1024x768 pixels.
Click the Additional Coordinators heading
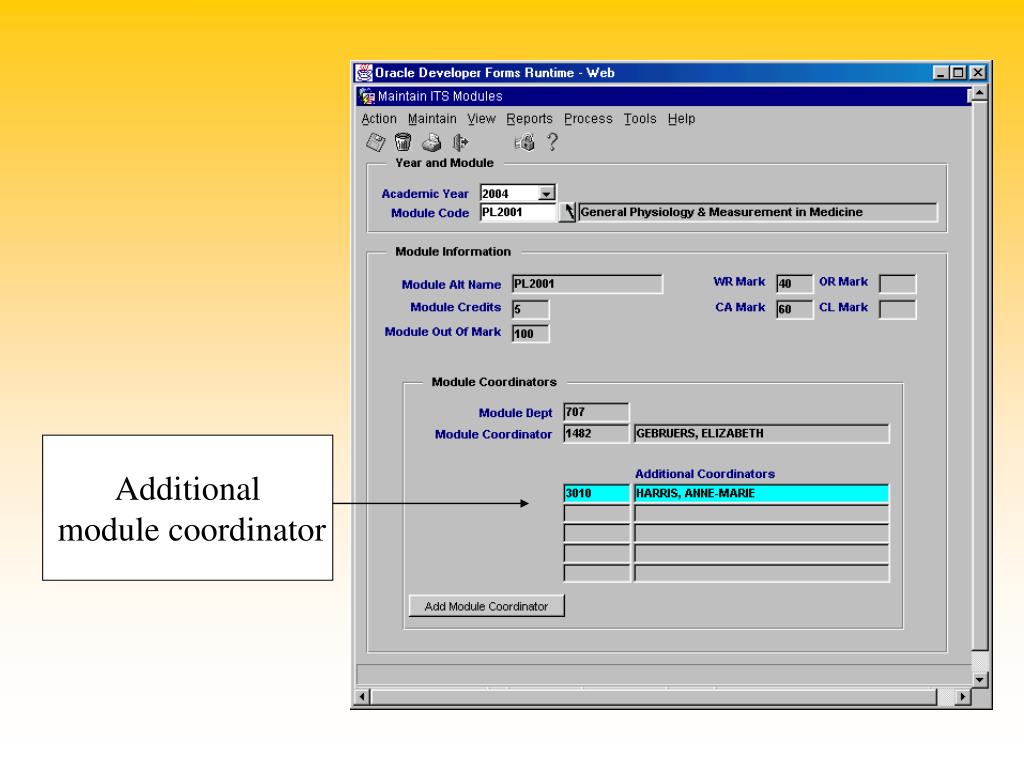[x=705, y=474]
